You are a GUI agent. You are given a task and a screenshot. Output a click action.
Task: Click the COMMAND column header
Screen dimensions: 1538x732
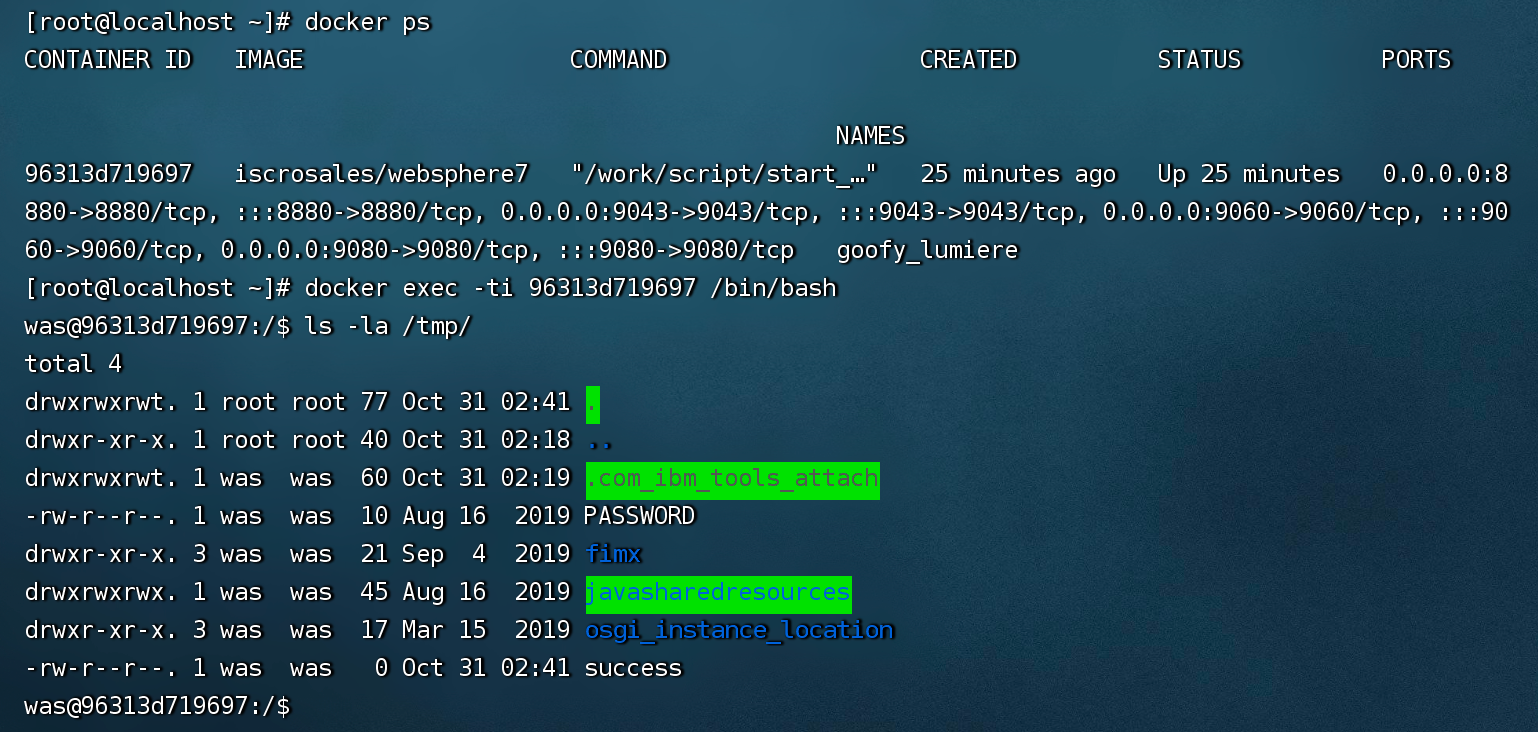click(x=618, y=60)
